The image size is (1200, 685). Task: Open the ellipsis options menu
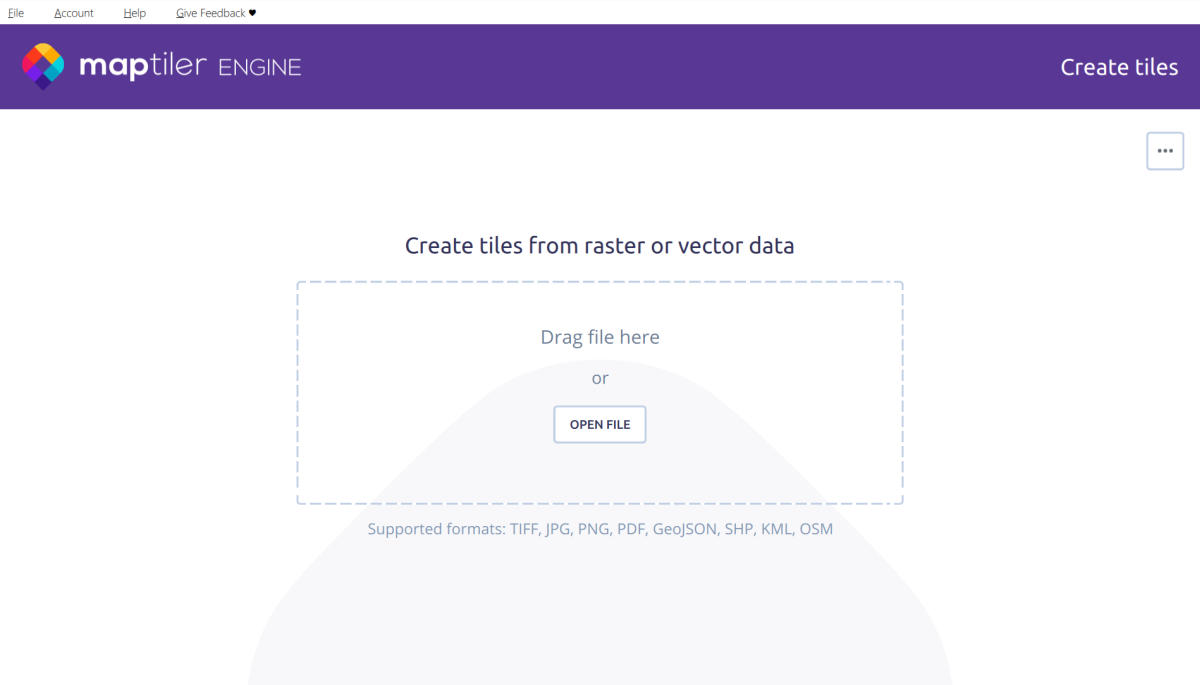coord(1164,150)
